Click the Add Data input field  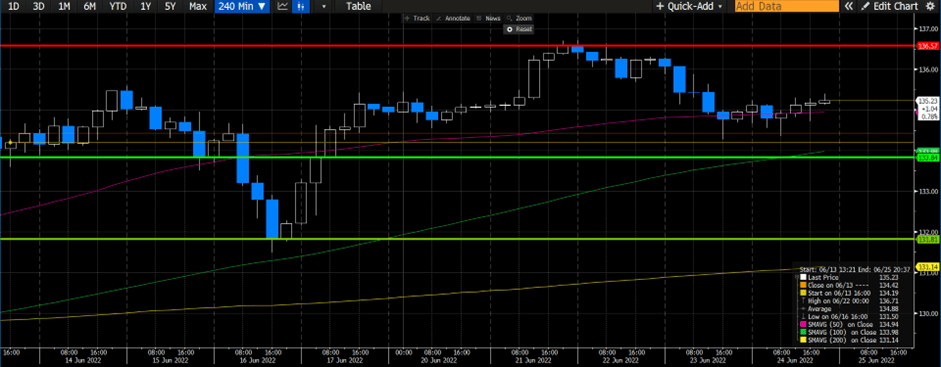[x=787, y=6]
